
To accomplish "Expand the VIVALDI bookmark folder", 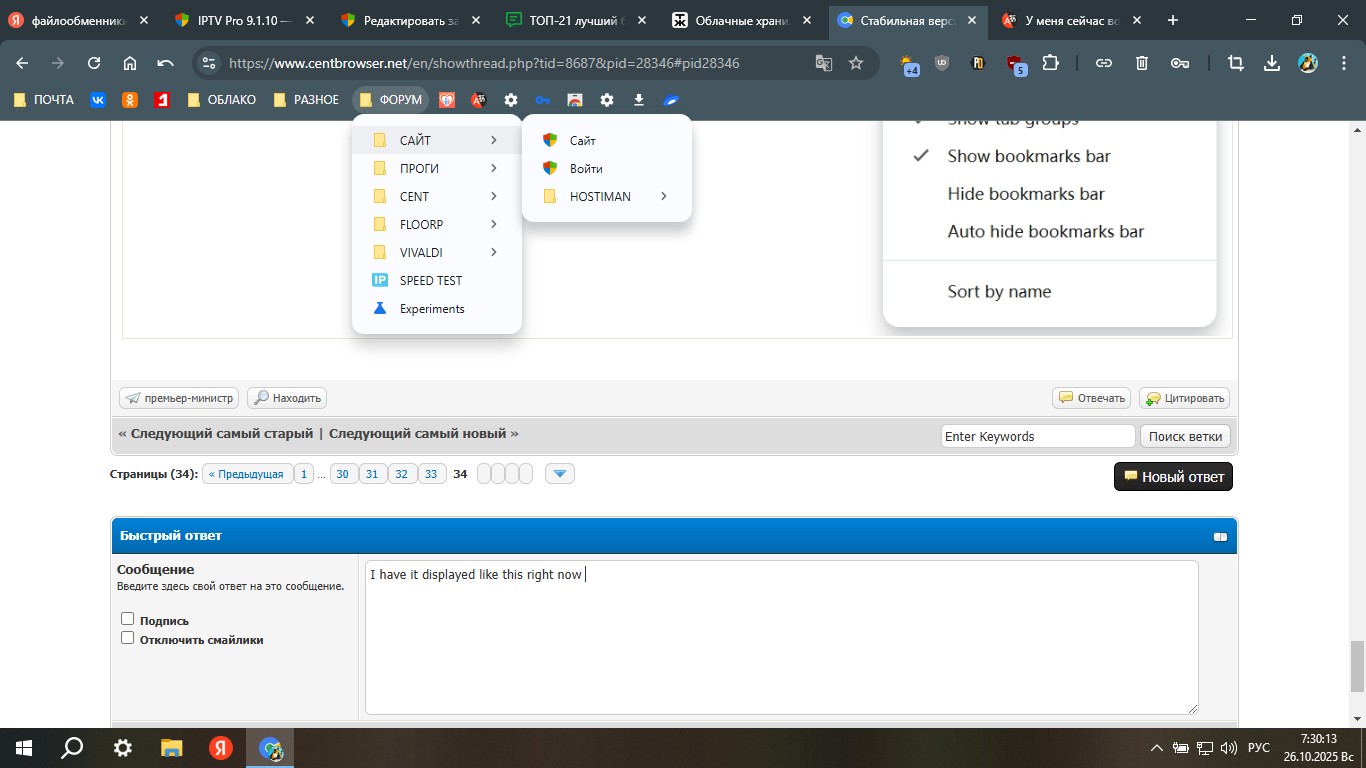I will [436, 253].
